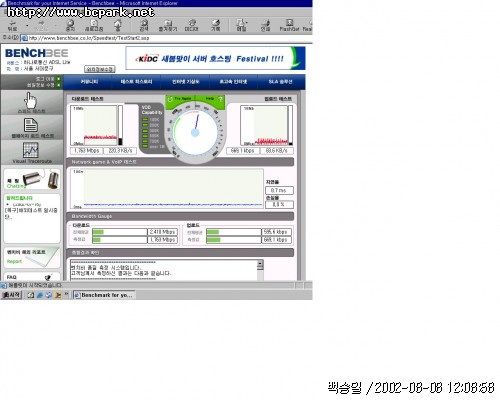Click the upload test graph
Screen dimensions: 500x400
click(264, 125)
